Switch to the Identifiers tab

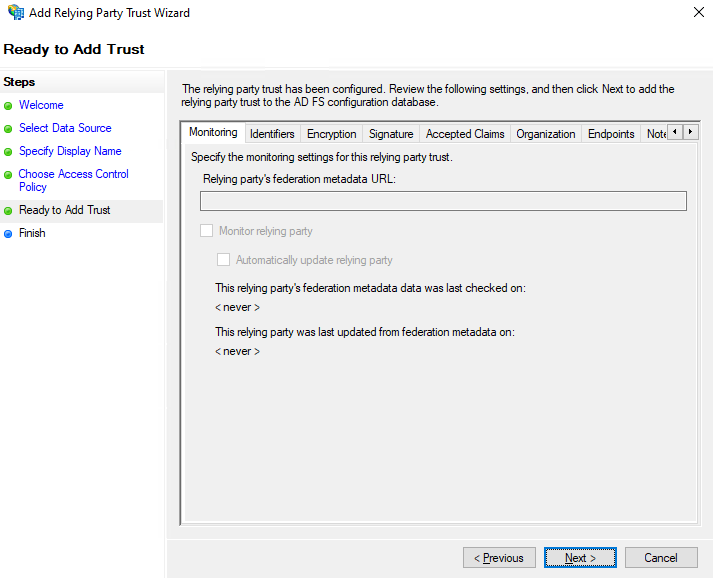click(272, 134)
